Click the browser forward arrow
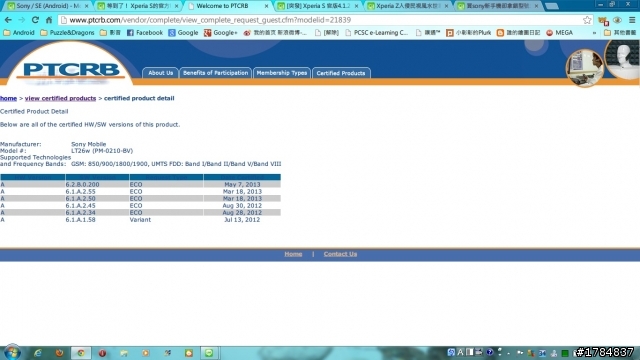Viewport: 640px width, 360px height. coord(22,20)
